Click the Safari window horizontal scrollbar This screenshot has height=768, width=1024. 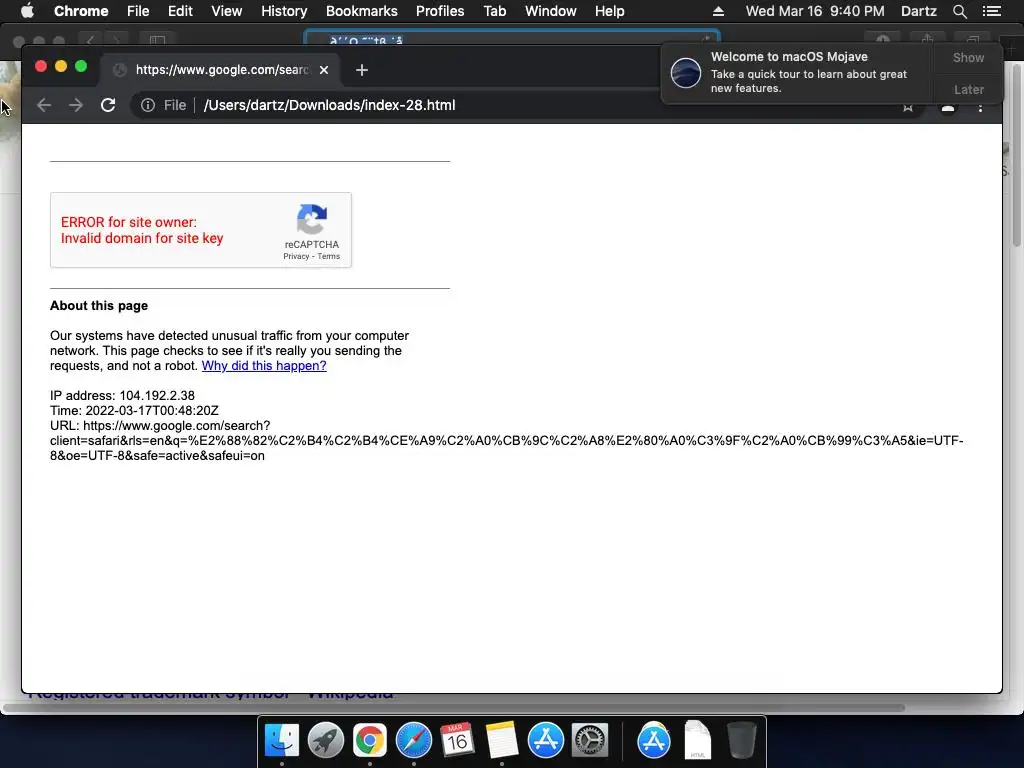pos(454,708)
